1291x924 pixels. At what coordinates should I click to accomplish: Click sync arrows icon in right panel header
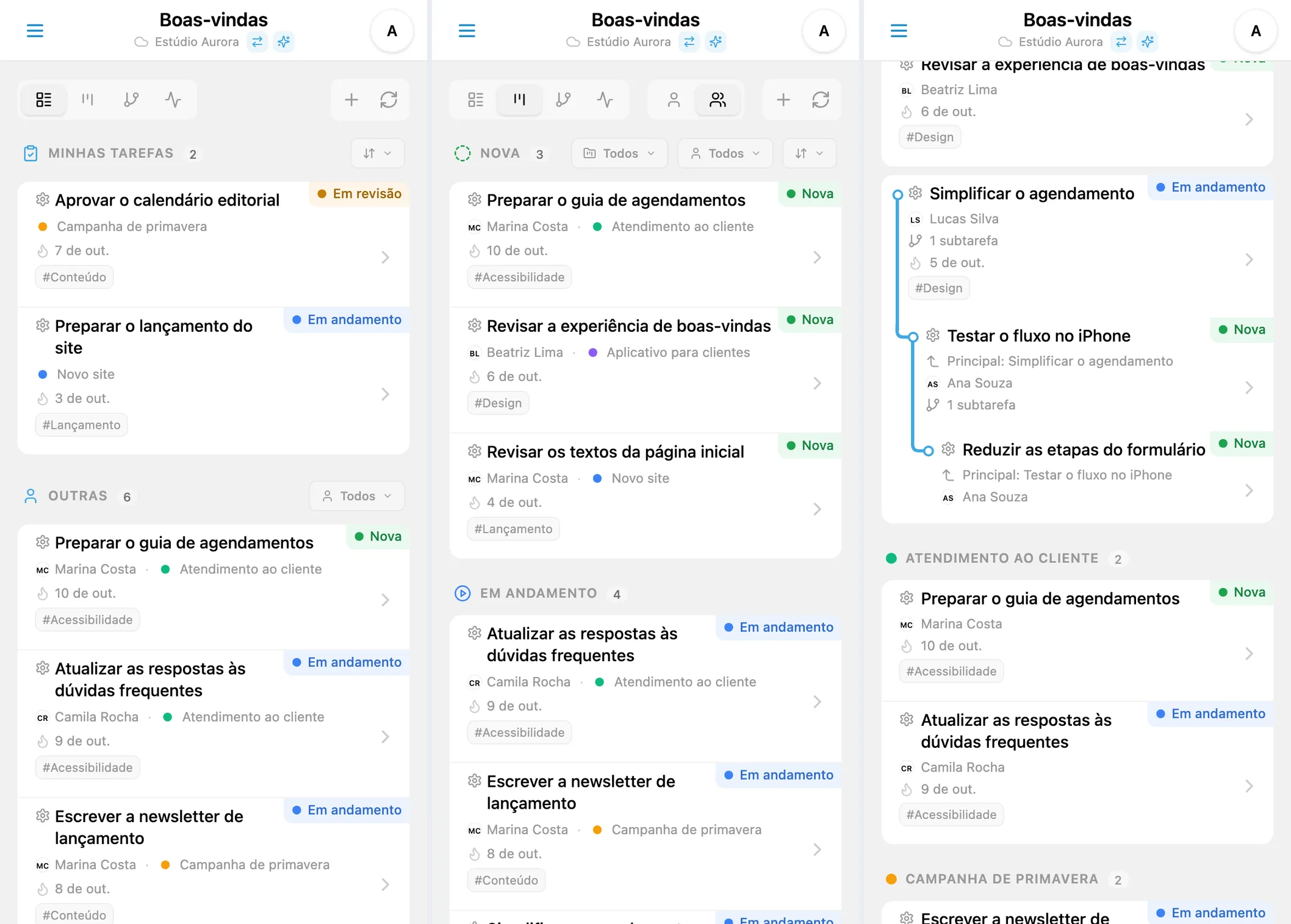click(1121, 41)
